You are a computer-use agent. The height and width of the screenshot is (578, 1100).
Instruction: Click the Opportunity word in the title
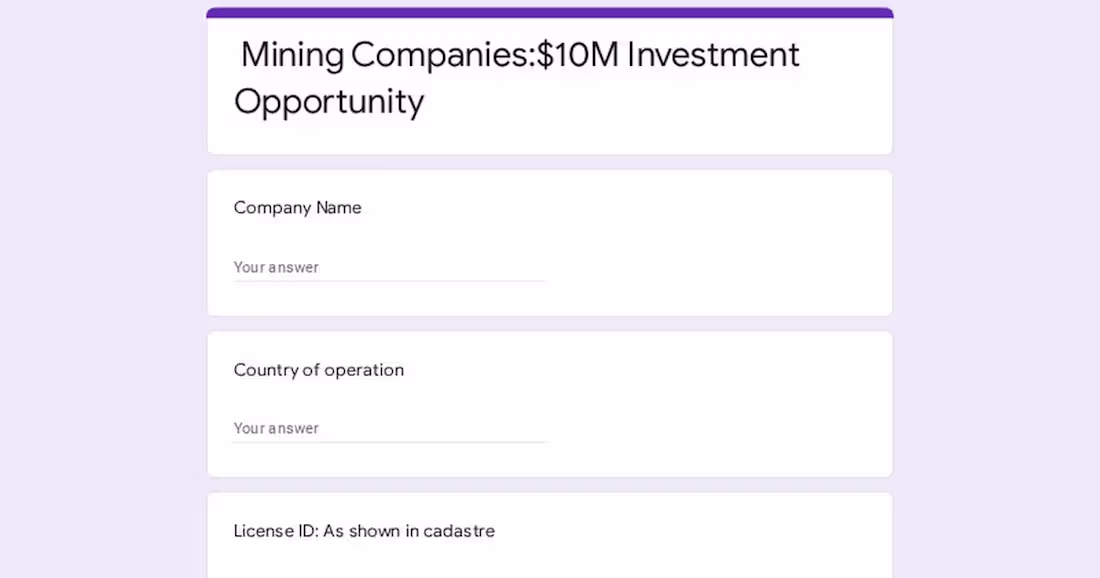point(327,101)
